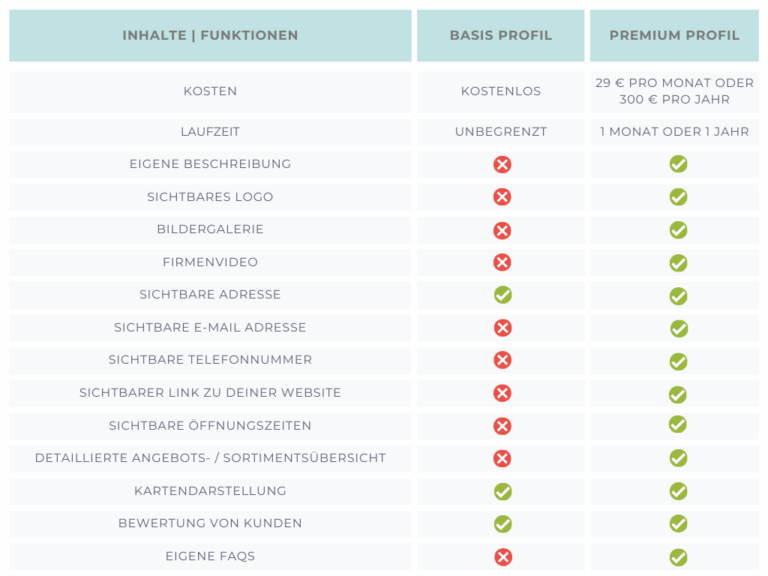768x576 pixels.
Task: Click the red X for Eigene FAQs Basis
Action: [x=502, y=557]
